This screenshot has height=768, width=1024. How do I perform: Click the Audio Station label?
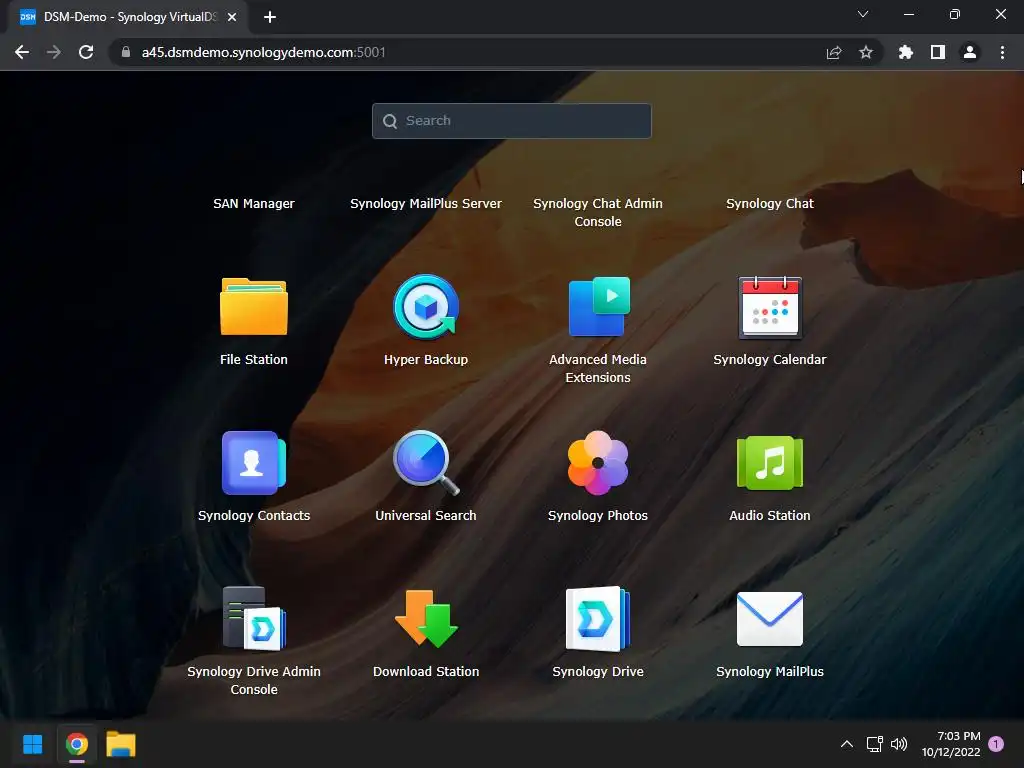770,516
